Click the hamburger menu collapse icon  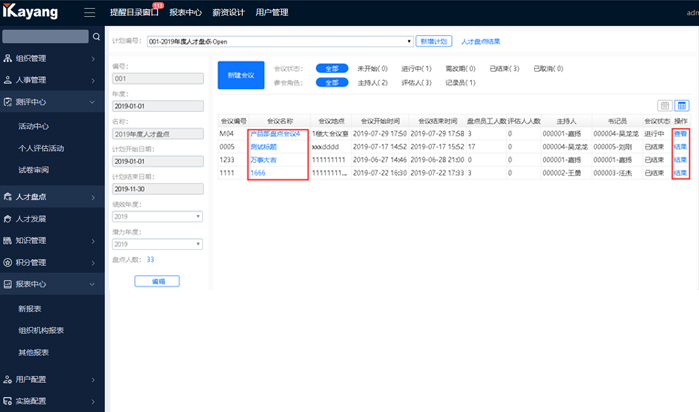click(89, 14)
